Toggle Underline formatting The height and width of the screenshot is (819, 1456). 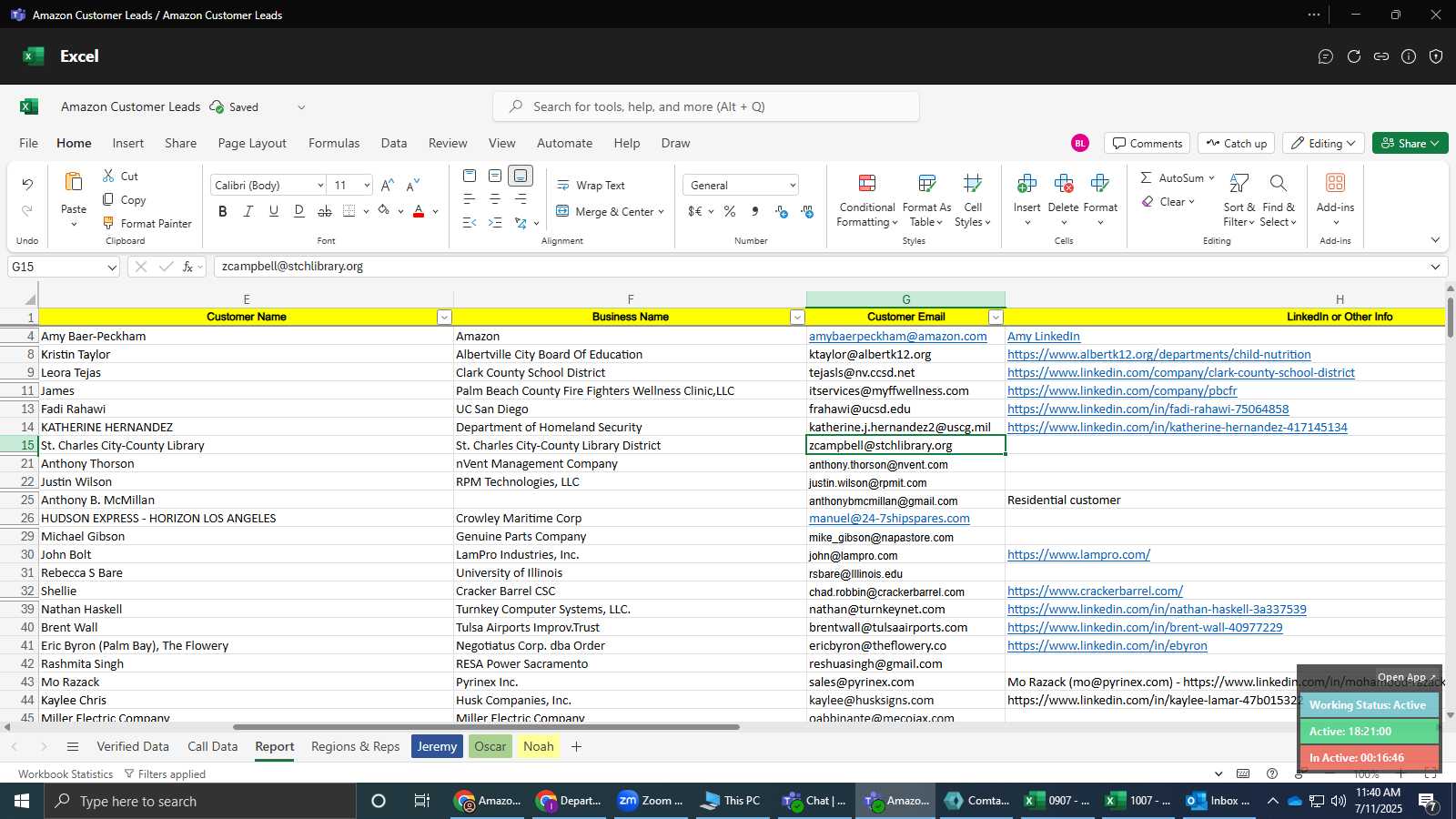[273, 211]
